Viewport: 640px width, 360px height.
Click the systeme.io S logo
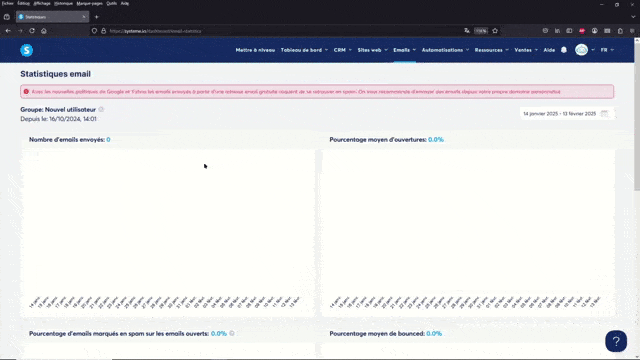tap(27, 50)
